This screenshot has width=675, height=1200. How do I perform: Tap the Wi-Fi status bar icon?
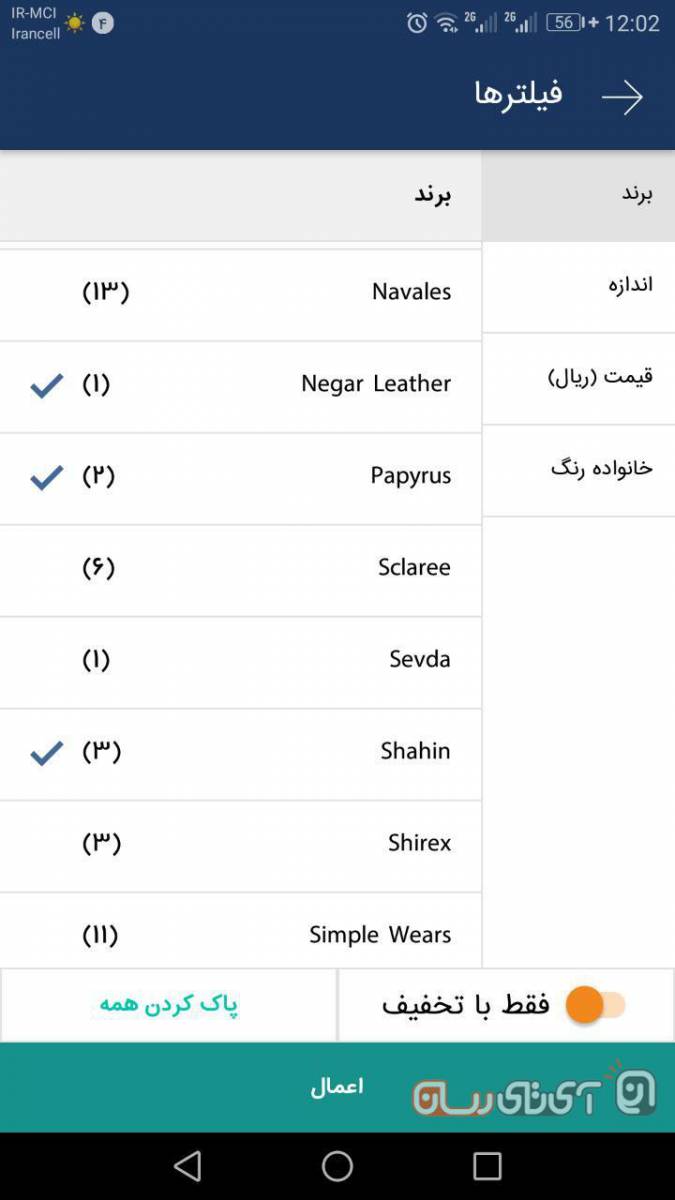click(x=447, y=23)
